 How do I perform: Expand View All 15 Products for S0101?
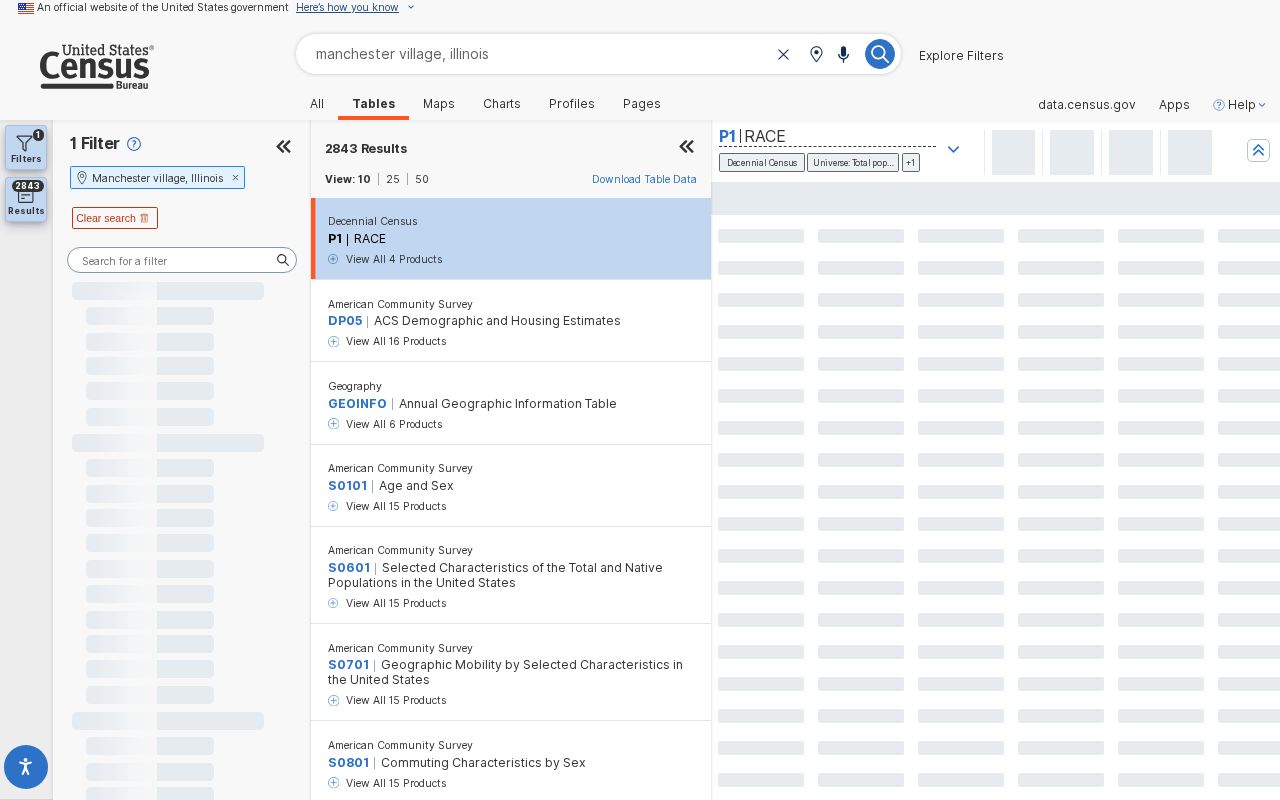[x=387, y=506]
